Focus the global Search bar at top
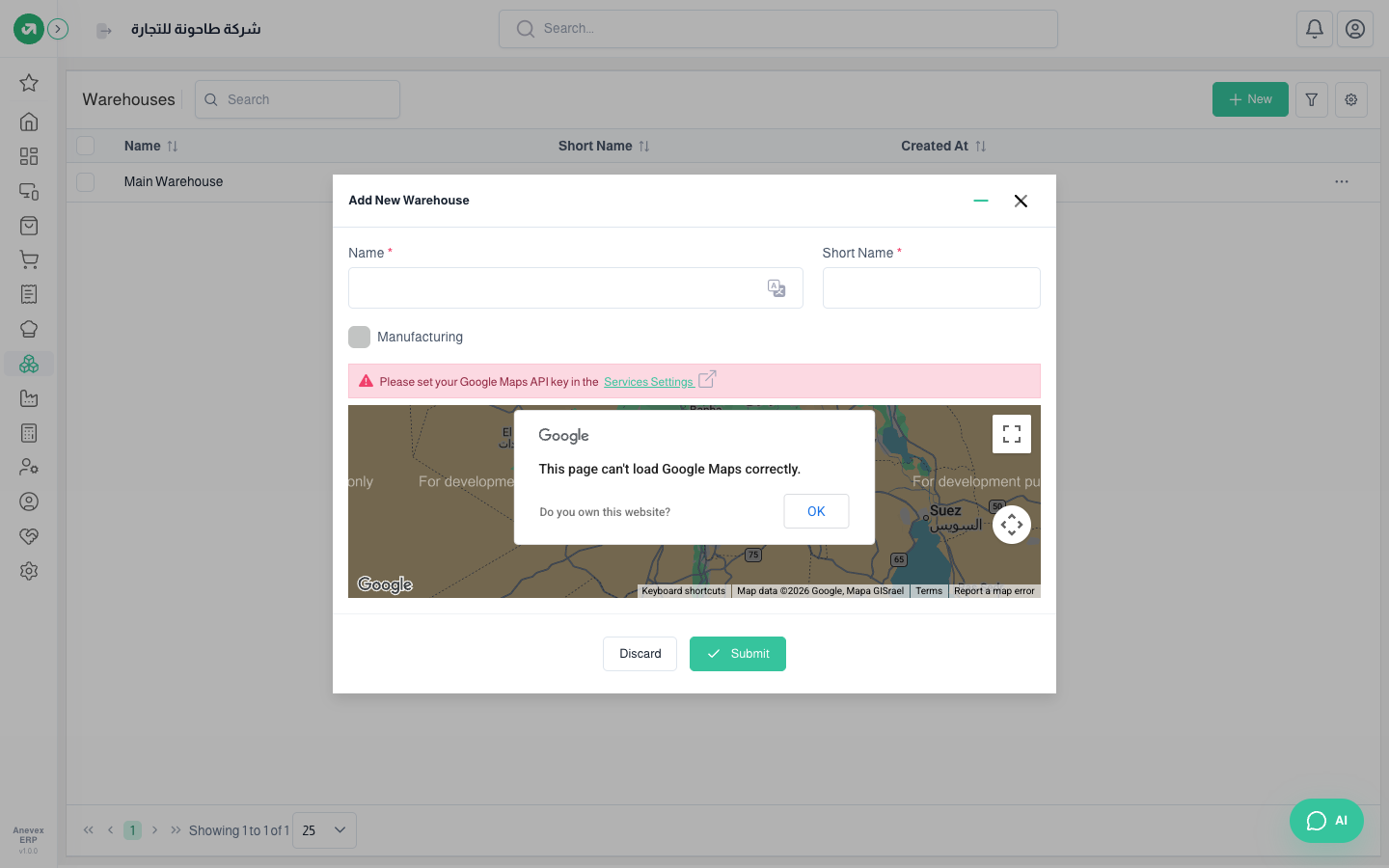The width and height of the screenshot is (1389, 868). coord(778,29)
